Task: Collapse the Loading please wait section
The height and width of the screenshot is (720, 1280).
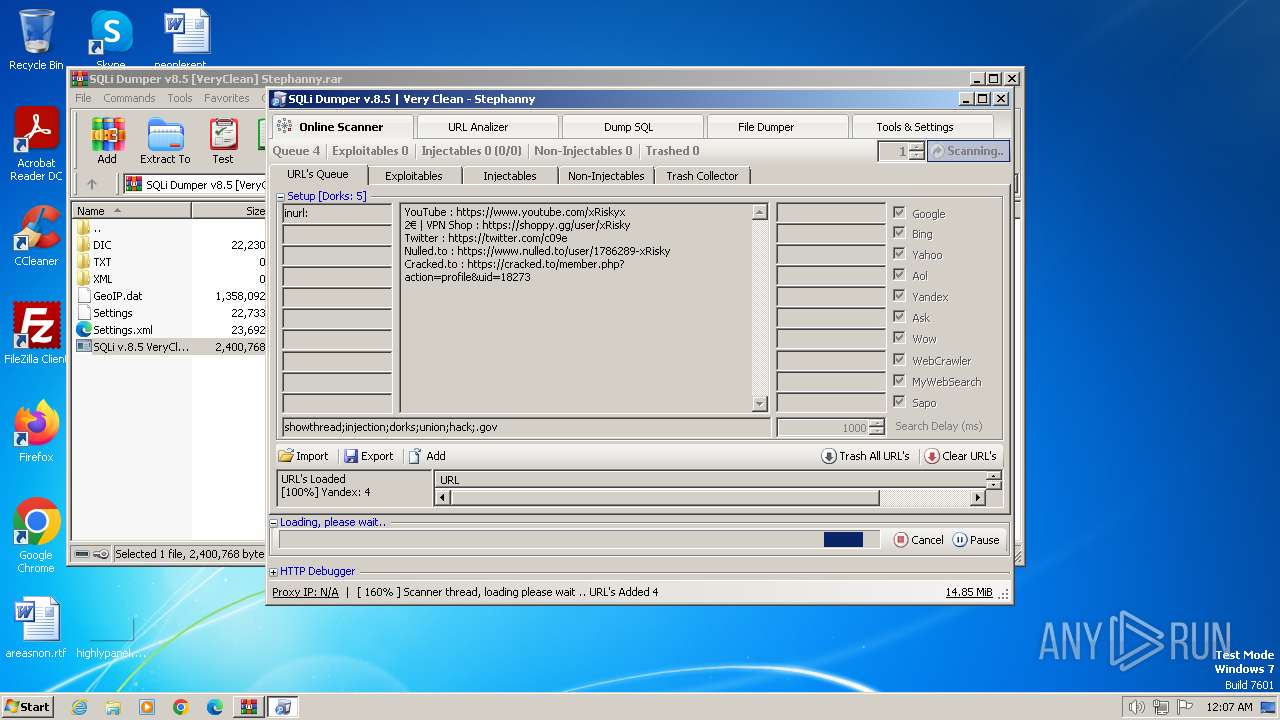Action: click(x=274, y=522)
